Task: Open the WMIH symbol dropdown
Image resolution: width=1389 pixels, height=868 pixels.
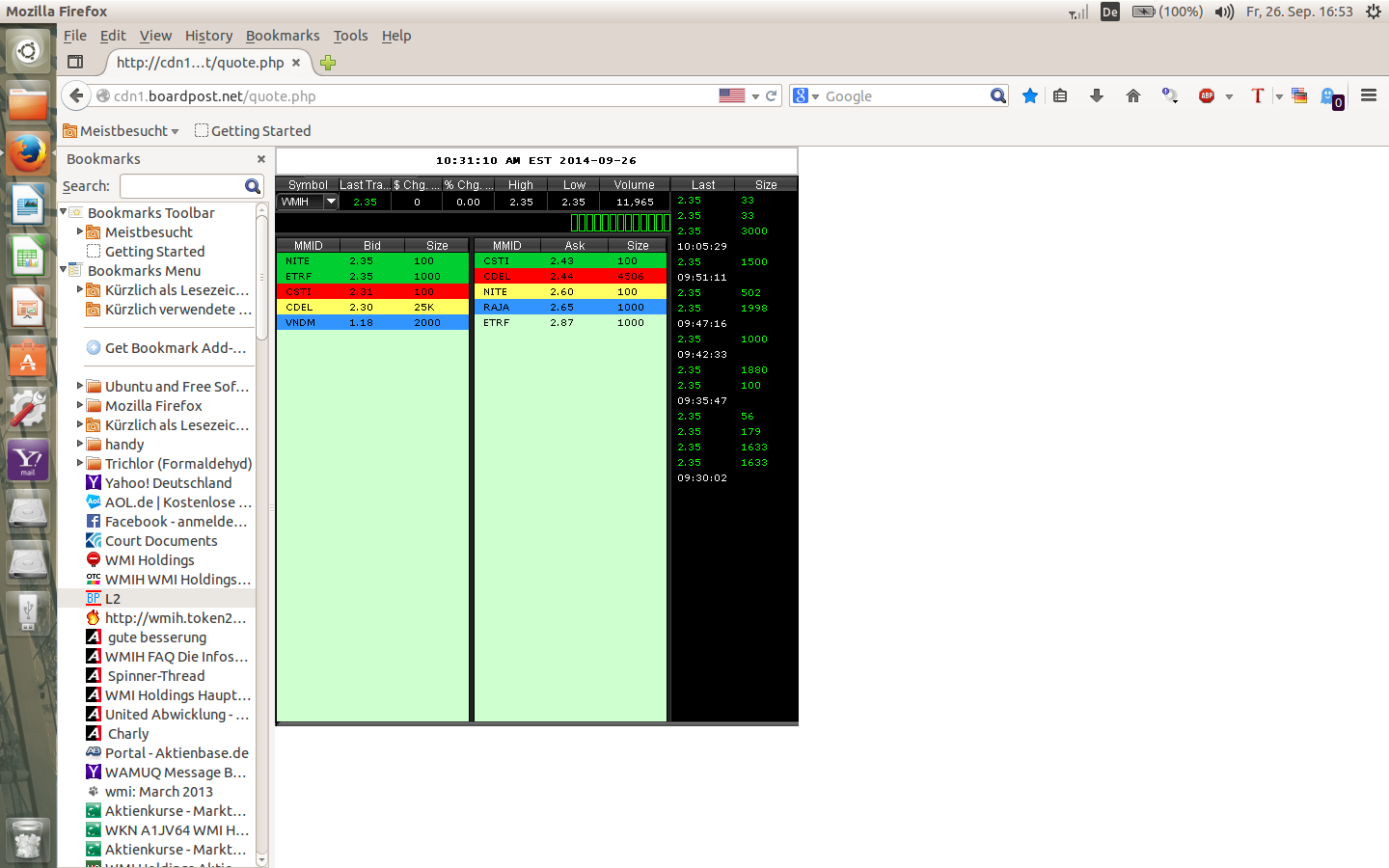Action: point(331,202)
